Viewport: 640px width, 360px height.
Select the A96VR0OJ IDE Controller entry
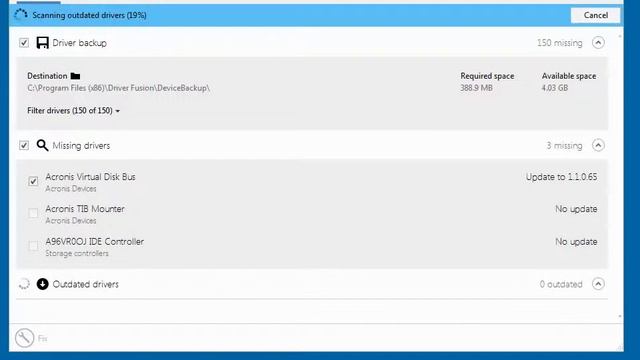(x=312, y=247)
